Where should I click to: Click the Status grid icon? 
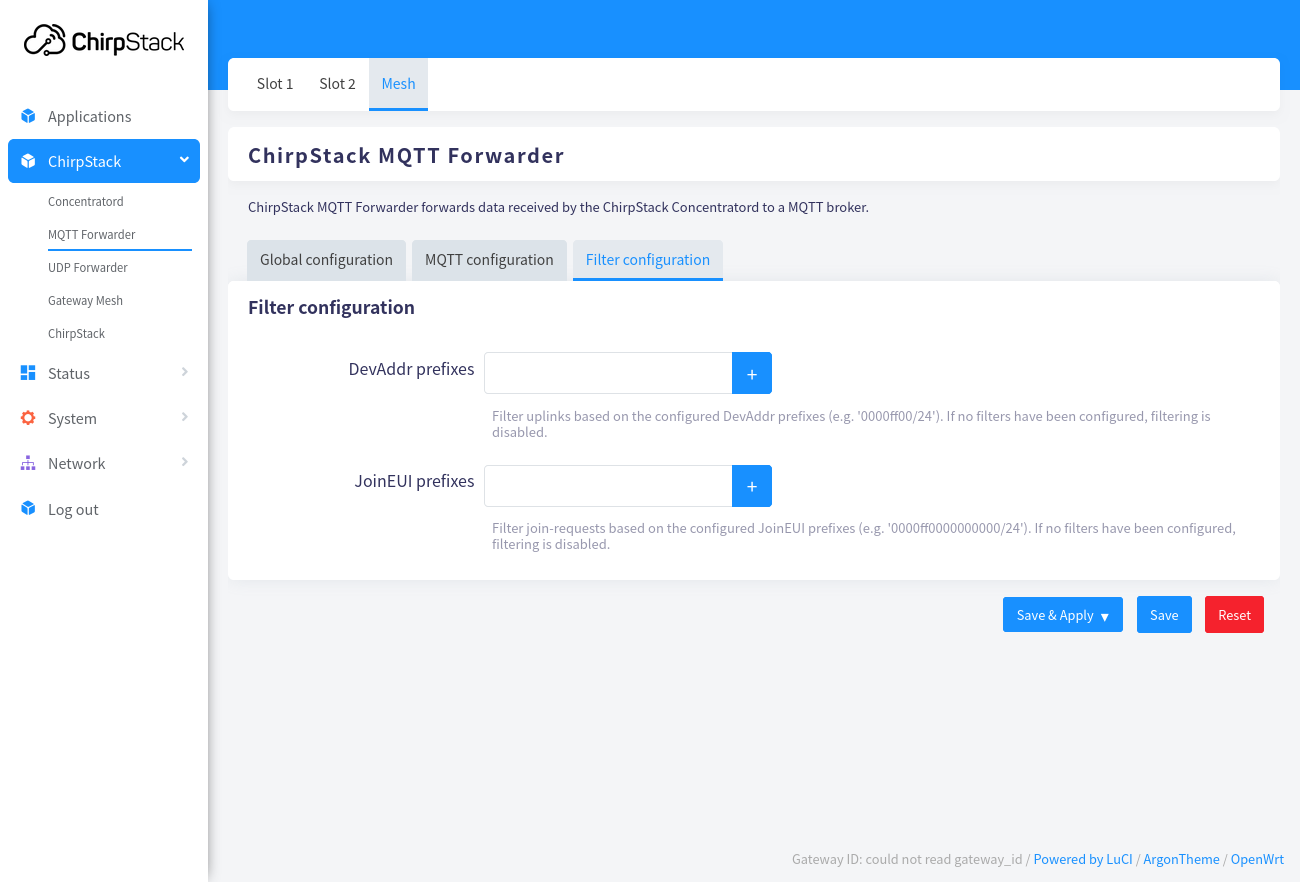[28, 373]
